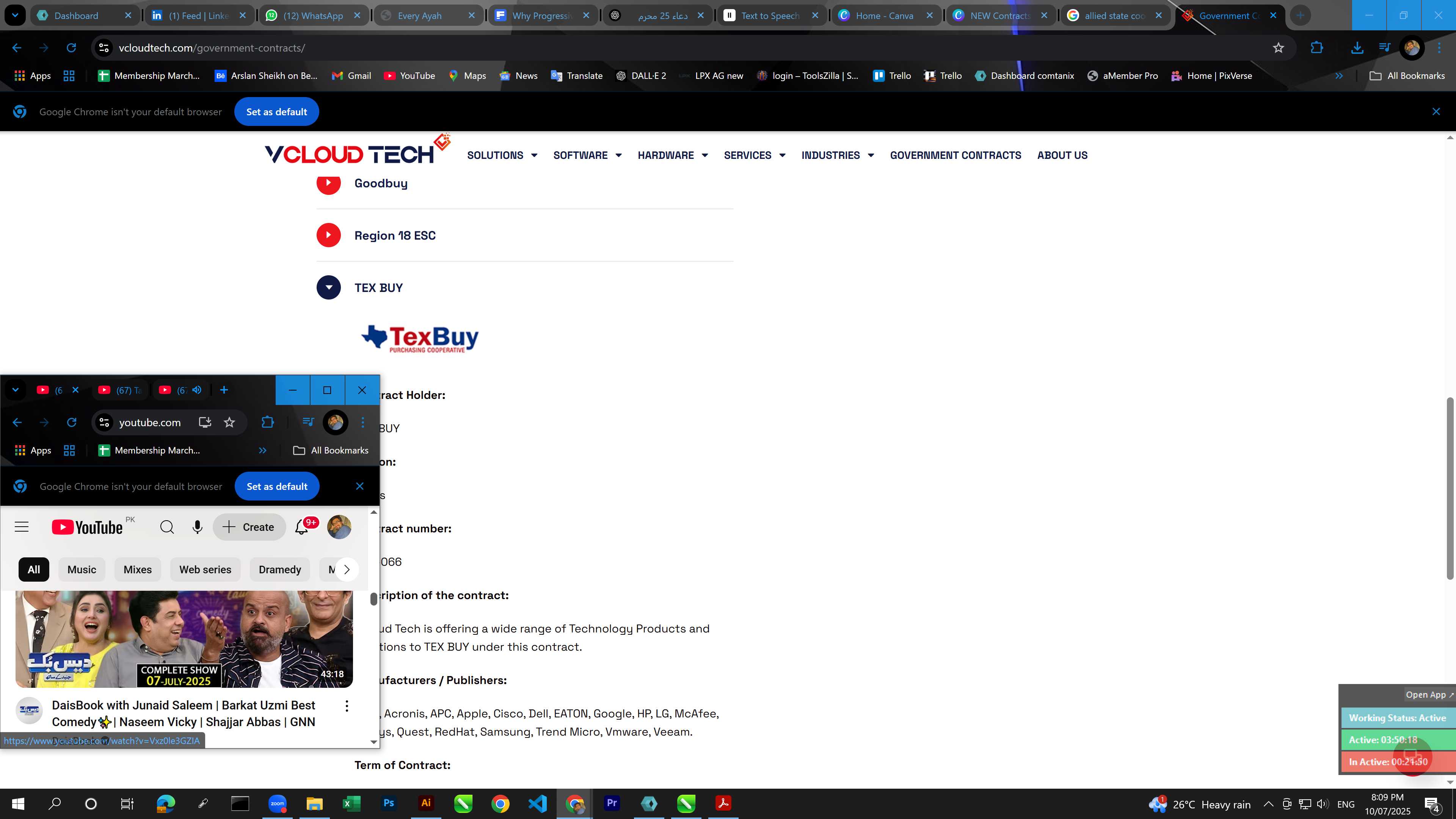1456x819 pixels.
Task: Open site information icon in main address bar
Action: pos(104,48)
